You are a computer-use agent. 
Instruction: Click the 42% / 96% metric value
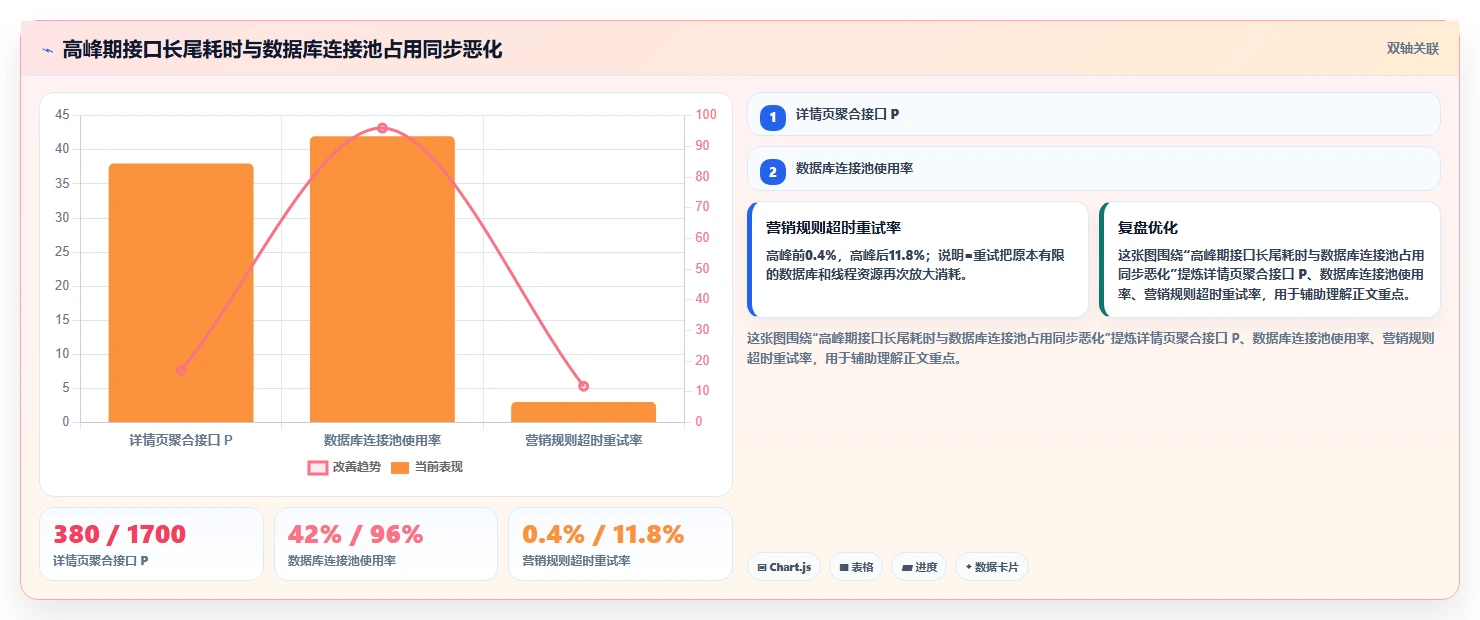pyautogui.click(x=355, y=534)
